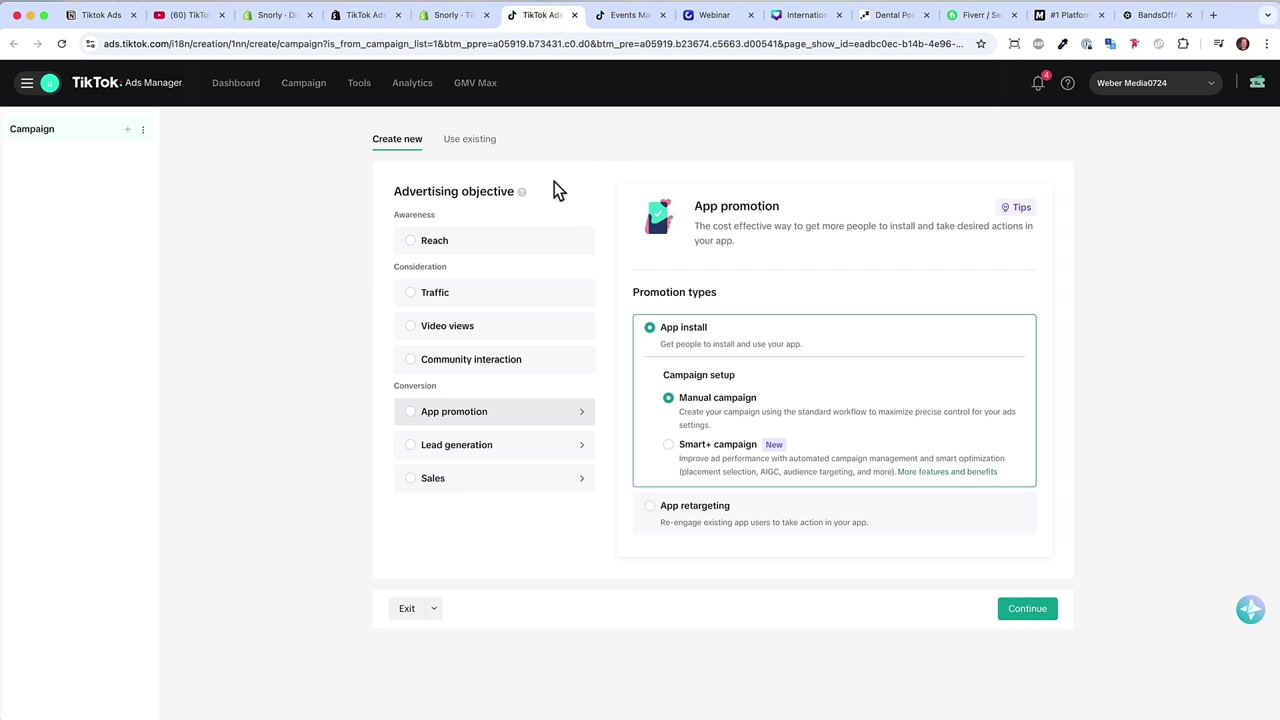The image size is (1280, 720).
Task: Open the Chrome profile avatar
Action: (x=1243, y=44)
